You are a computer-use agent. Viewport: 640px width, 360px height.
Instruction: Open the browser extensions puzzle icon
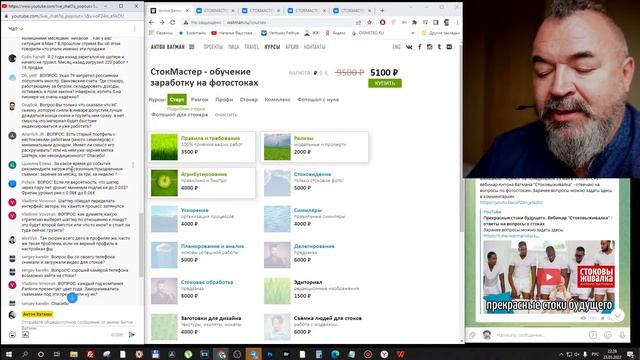coord(414,22)
